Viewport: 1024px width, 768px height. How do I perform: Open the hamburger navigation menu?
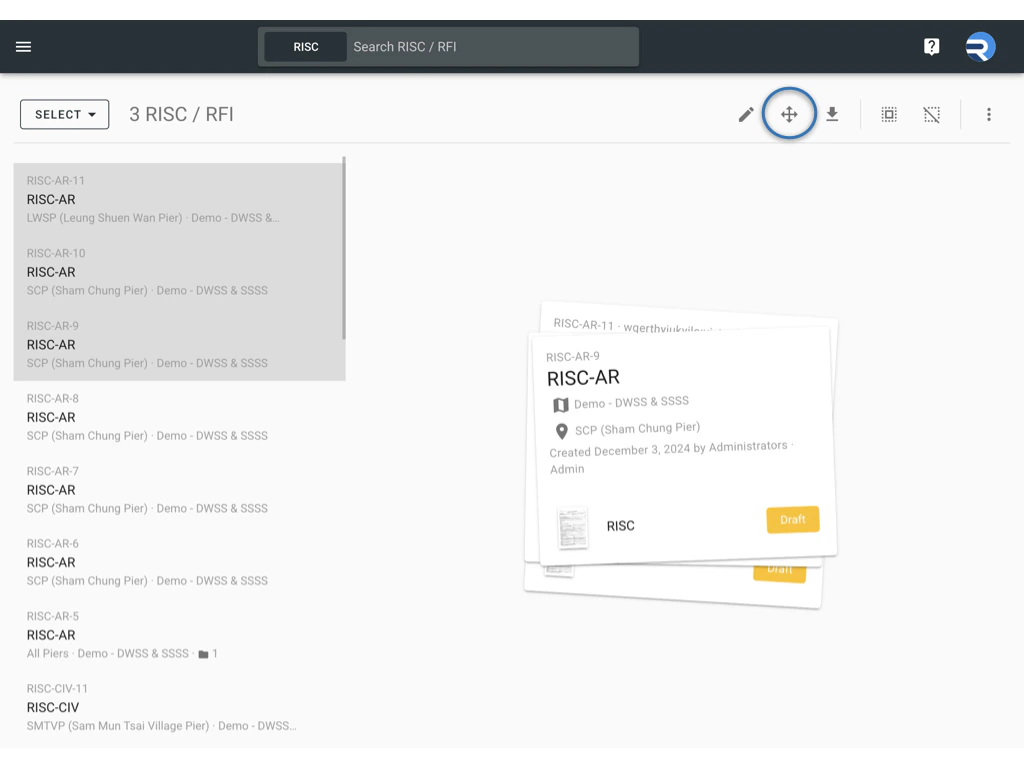coord(24,46)
